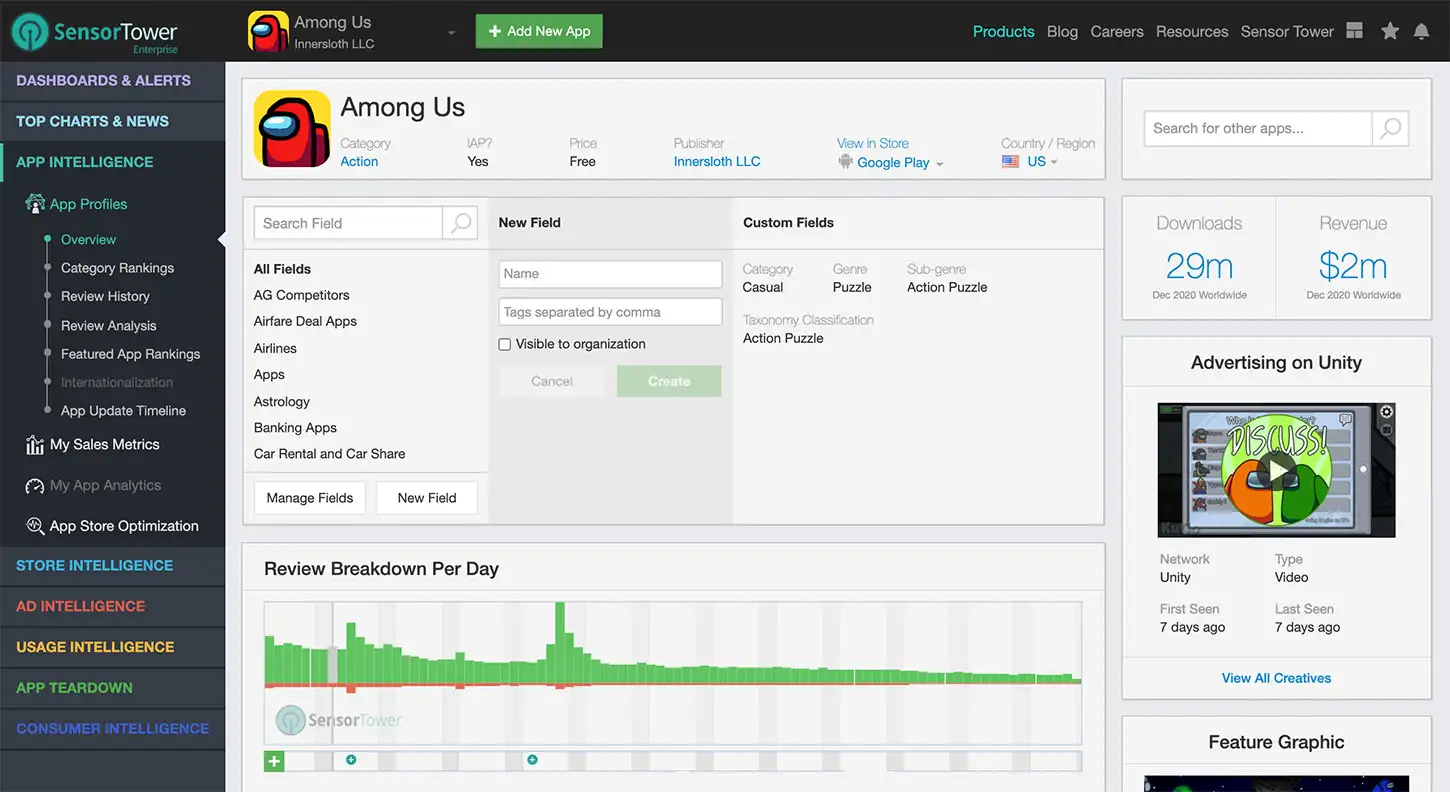Open App Update Timeline
Image resolution: width=1450 pixels, height=792 pixels.
pos(123,410)
